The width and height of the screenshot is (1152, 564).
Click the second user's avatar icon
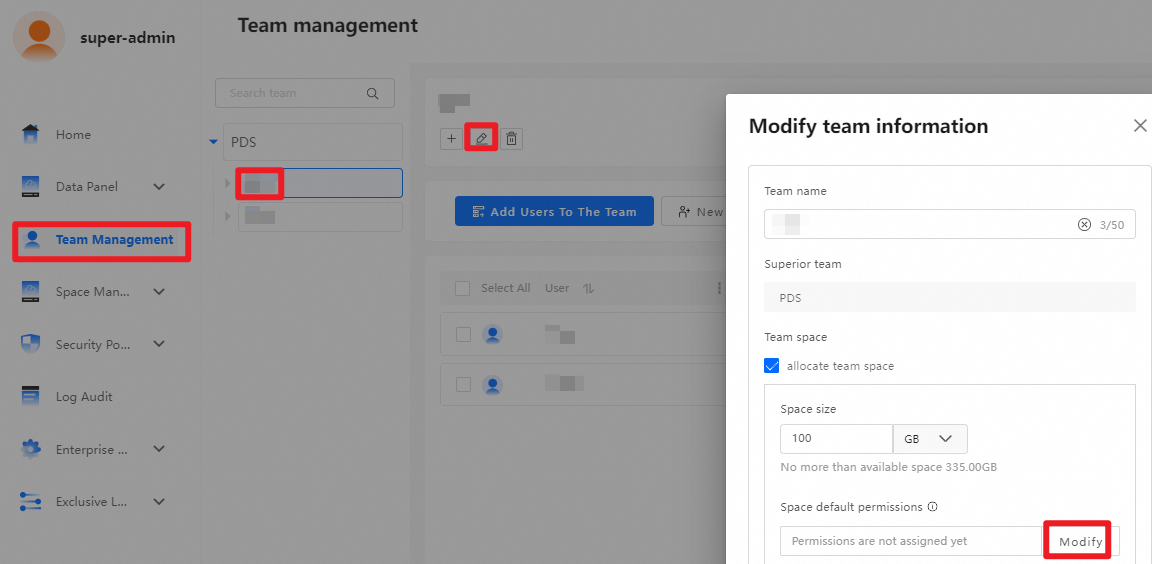(x=493, y=384)
